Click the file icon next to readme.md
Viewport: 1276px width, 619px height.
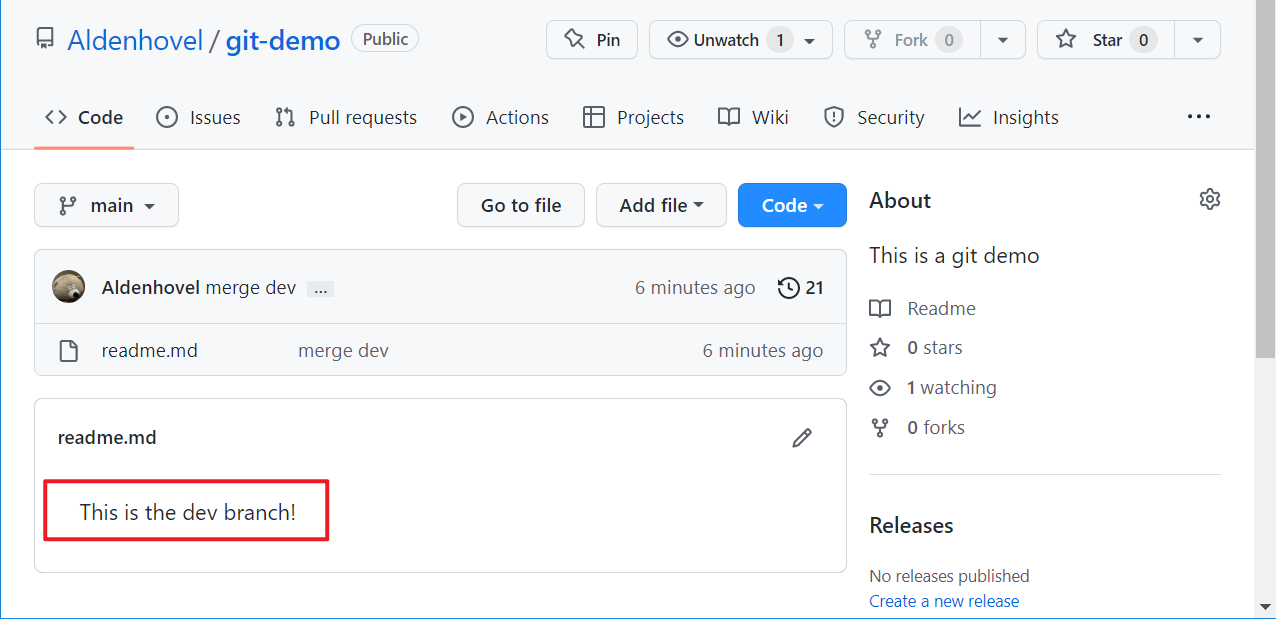tap(68, 351)
